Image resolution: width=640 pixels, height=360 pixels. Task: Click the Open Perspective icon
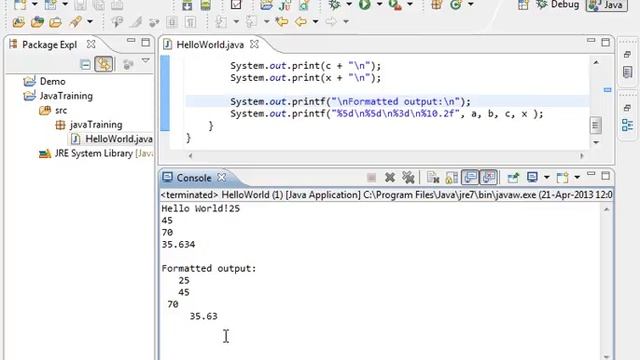(x=523, y=5)
